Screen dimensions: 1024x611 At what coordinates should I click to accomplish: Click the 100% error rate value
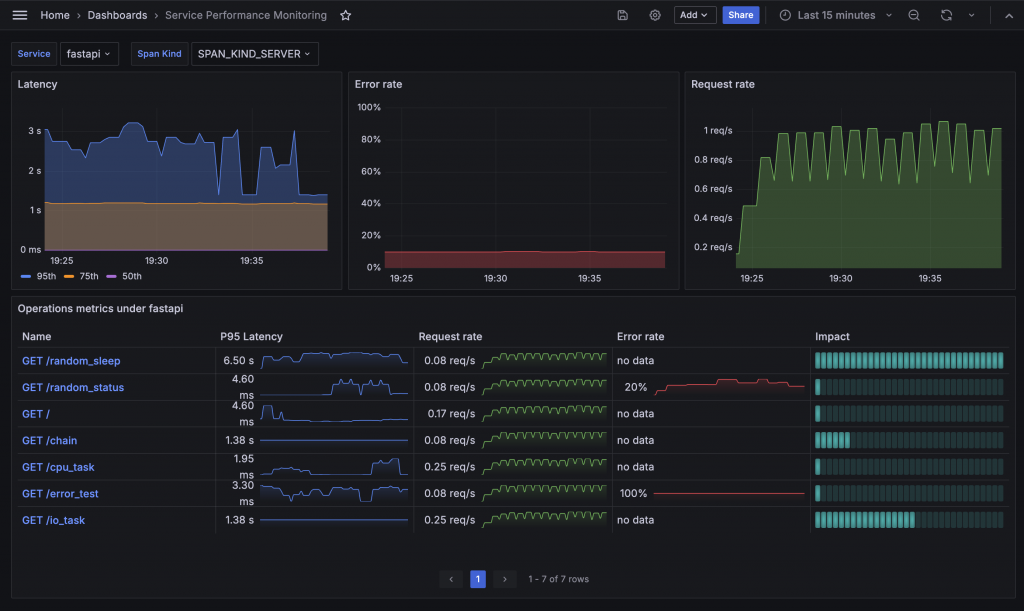633,494
